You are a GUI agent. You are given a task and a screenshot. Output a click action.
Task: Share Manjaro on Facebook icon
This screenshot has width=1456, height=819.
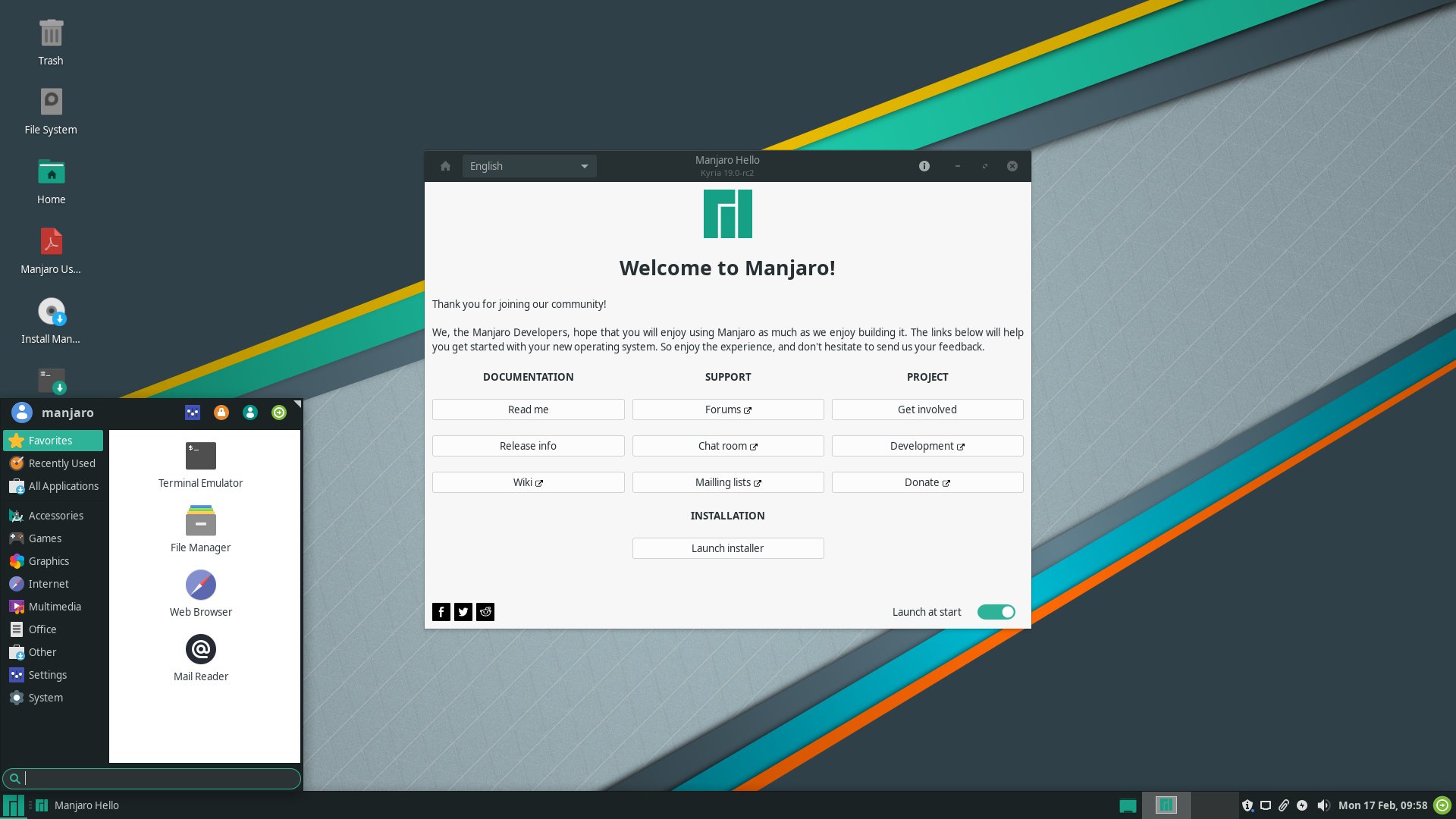[441, 611]
